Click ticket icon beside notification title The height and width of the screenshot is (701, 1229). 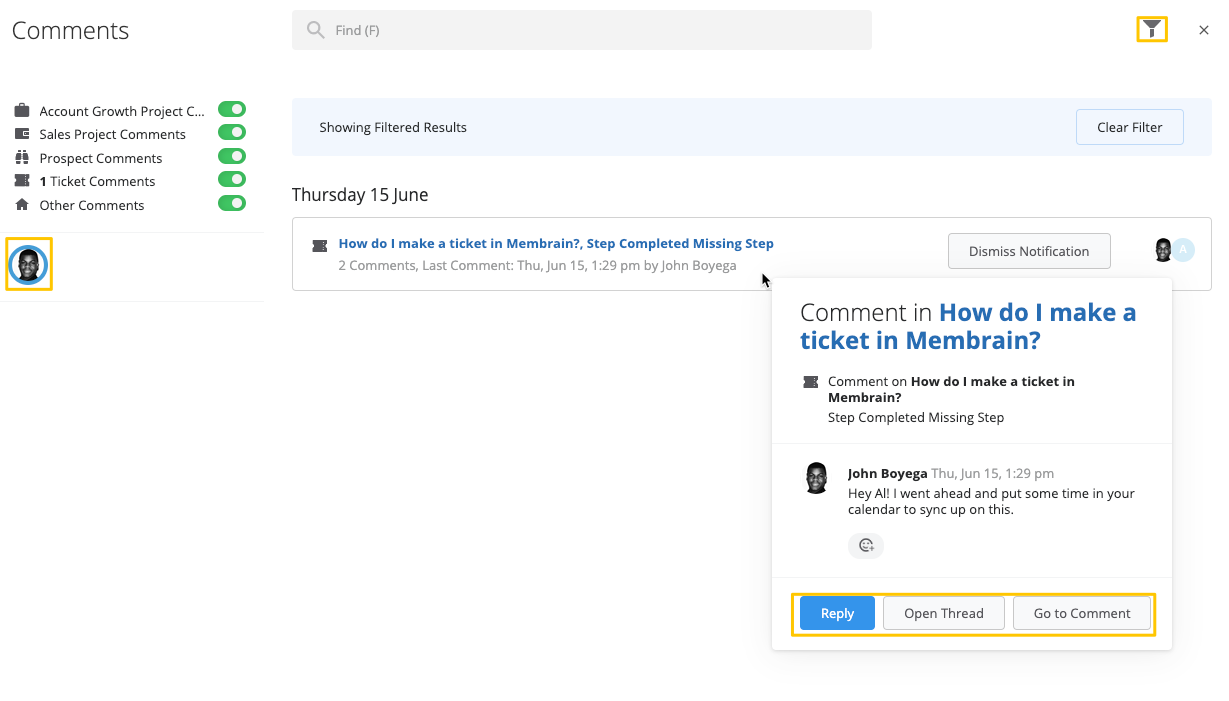pyautogui.click(x=320, y=245)
